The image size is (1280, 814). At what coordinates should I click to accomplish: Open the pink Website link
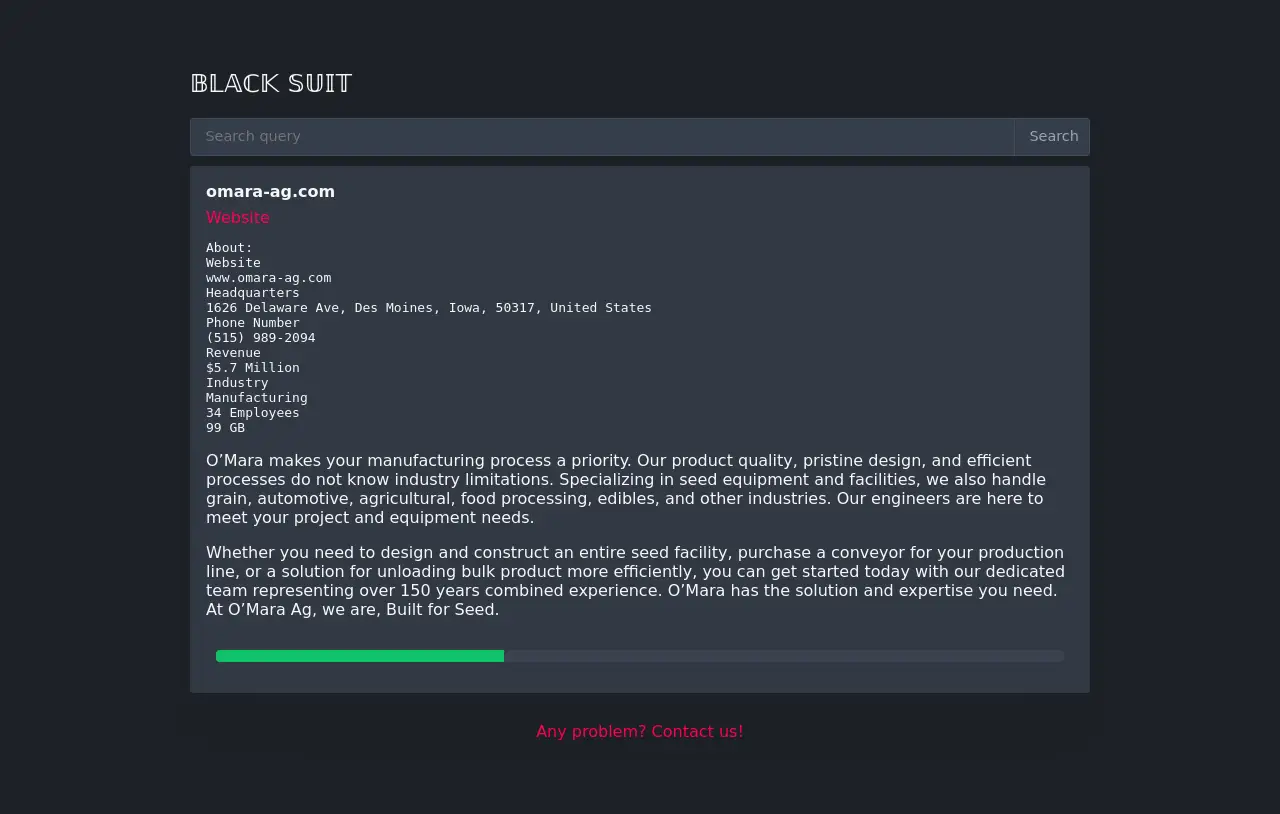click(x=237, y=218)
